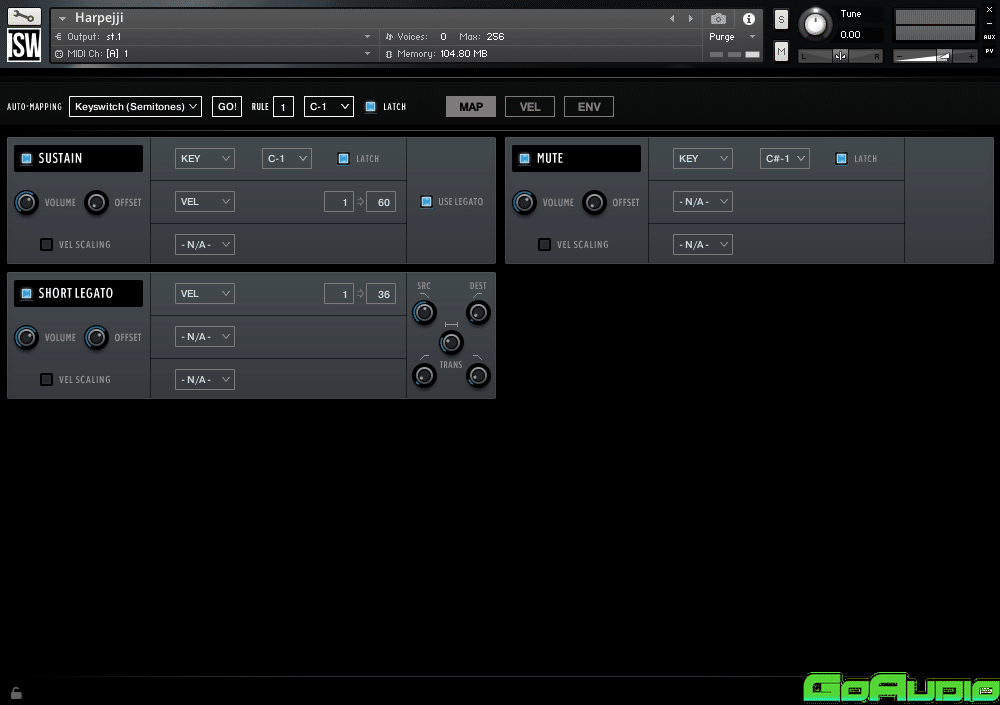Click the Tune knob
Image resolution: width=1000 pixels, height=705 pixels.
tap(816, 23)
